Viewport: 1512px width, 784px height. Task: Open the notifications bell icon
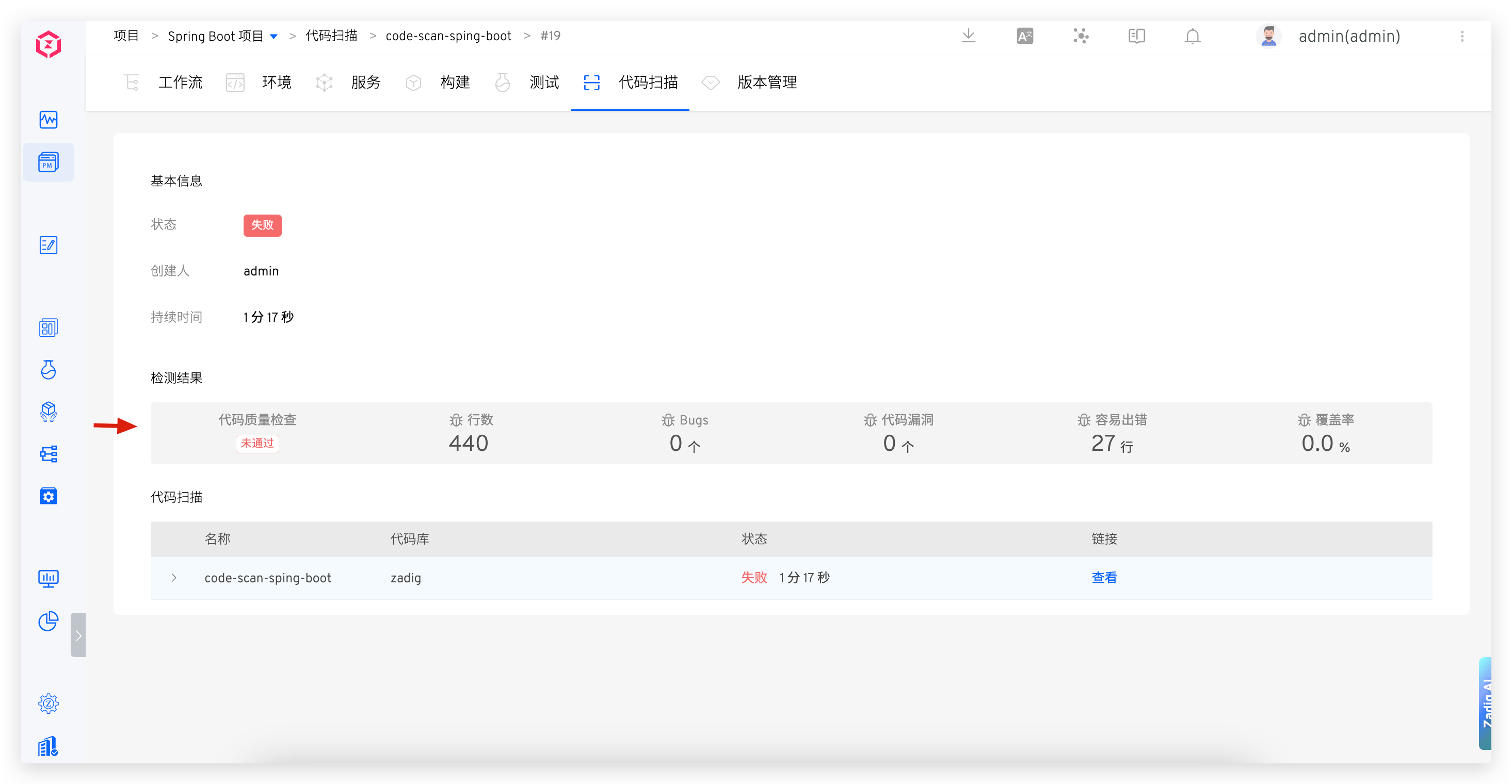coord(1192,36)
